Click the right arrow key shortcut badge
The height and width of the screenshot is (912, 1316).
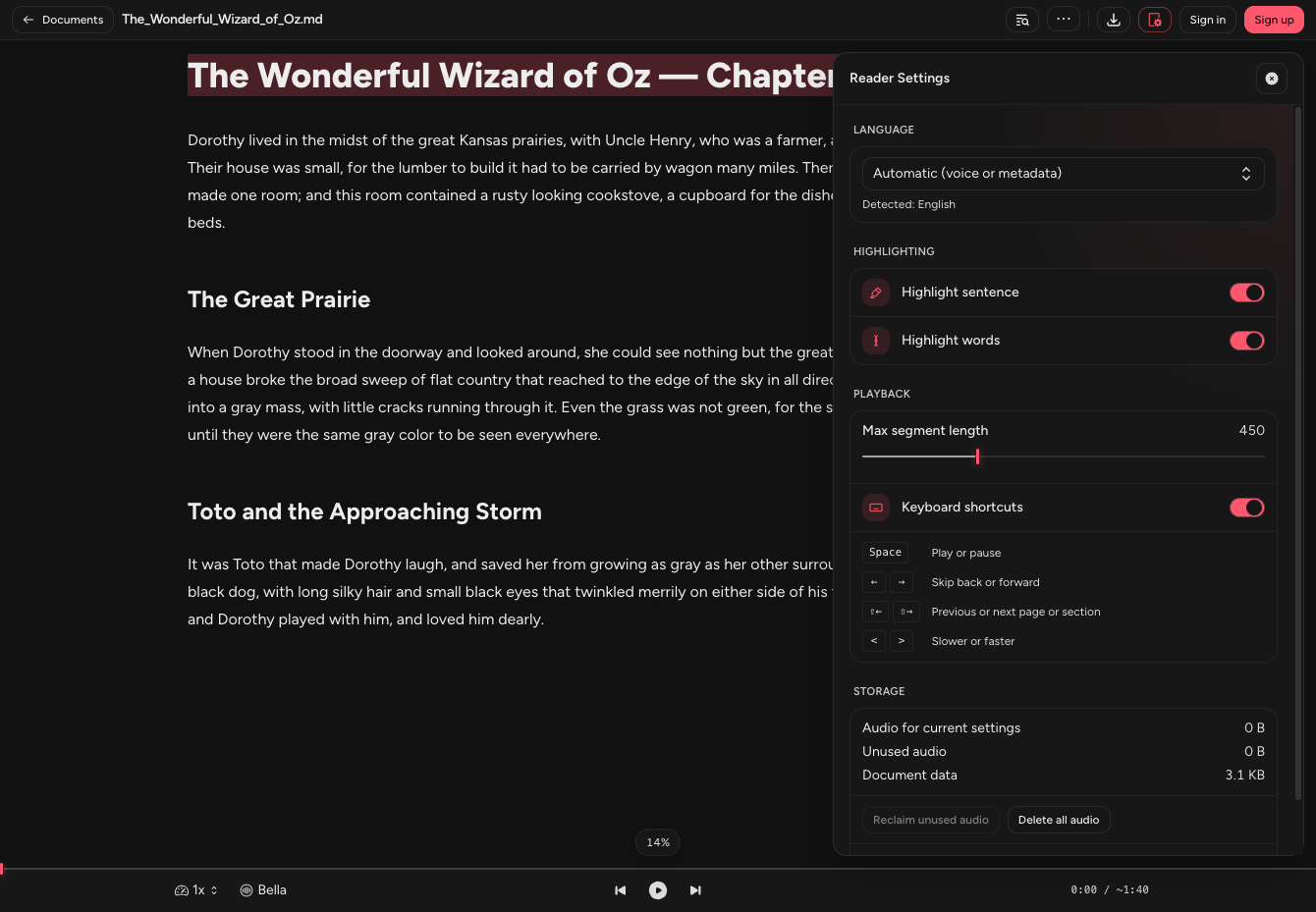click(902, 582)
